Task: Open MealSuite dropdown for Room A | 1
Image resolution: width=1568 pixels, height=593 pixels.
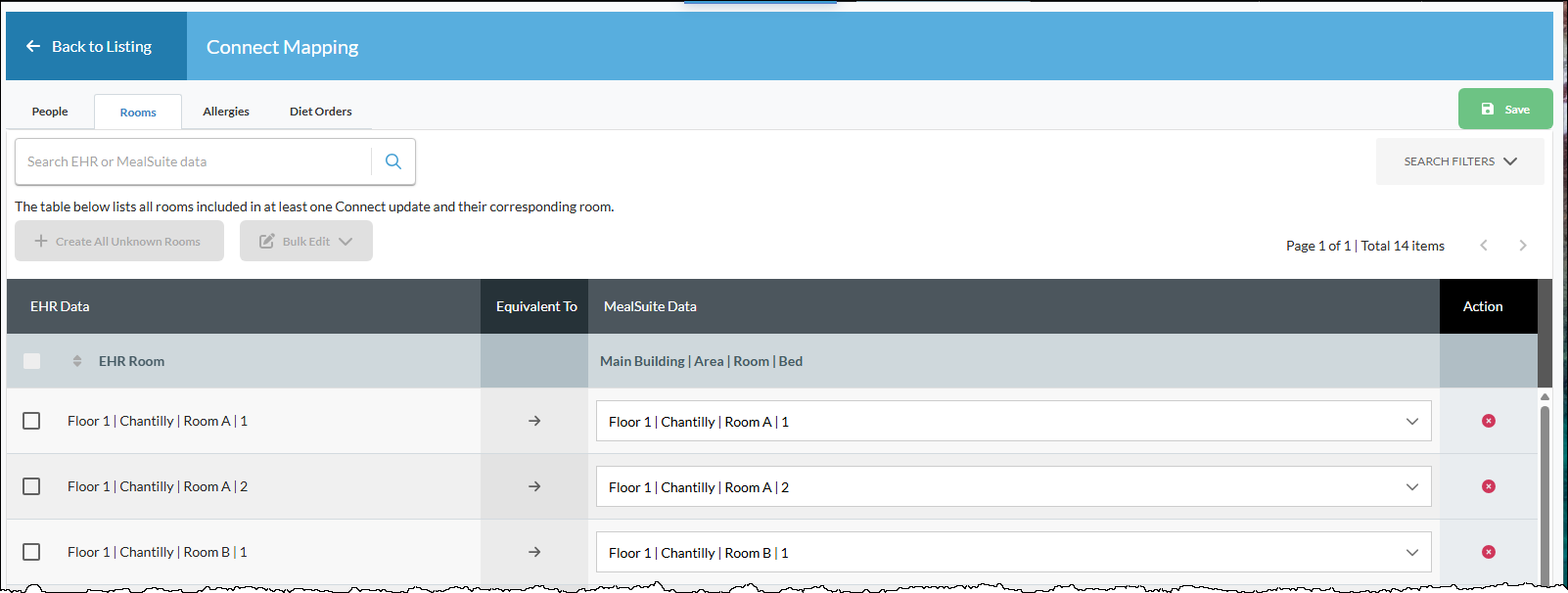Action: tap(1013, 422)
